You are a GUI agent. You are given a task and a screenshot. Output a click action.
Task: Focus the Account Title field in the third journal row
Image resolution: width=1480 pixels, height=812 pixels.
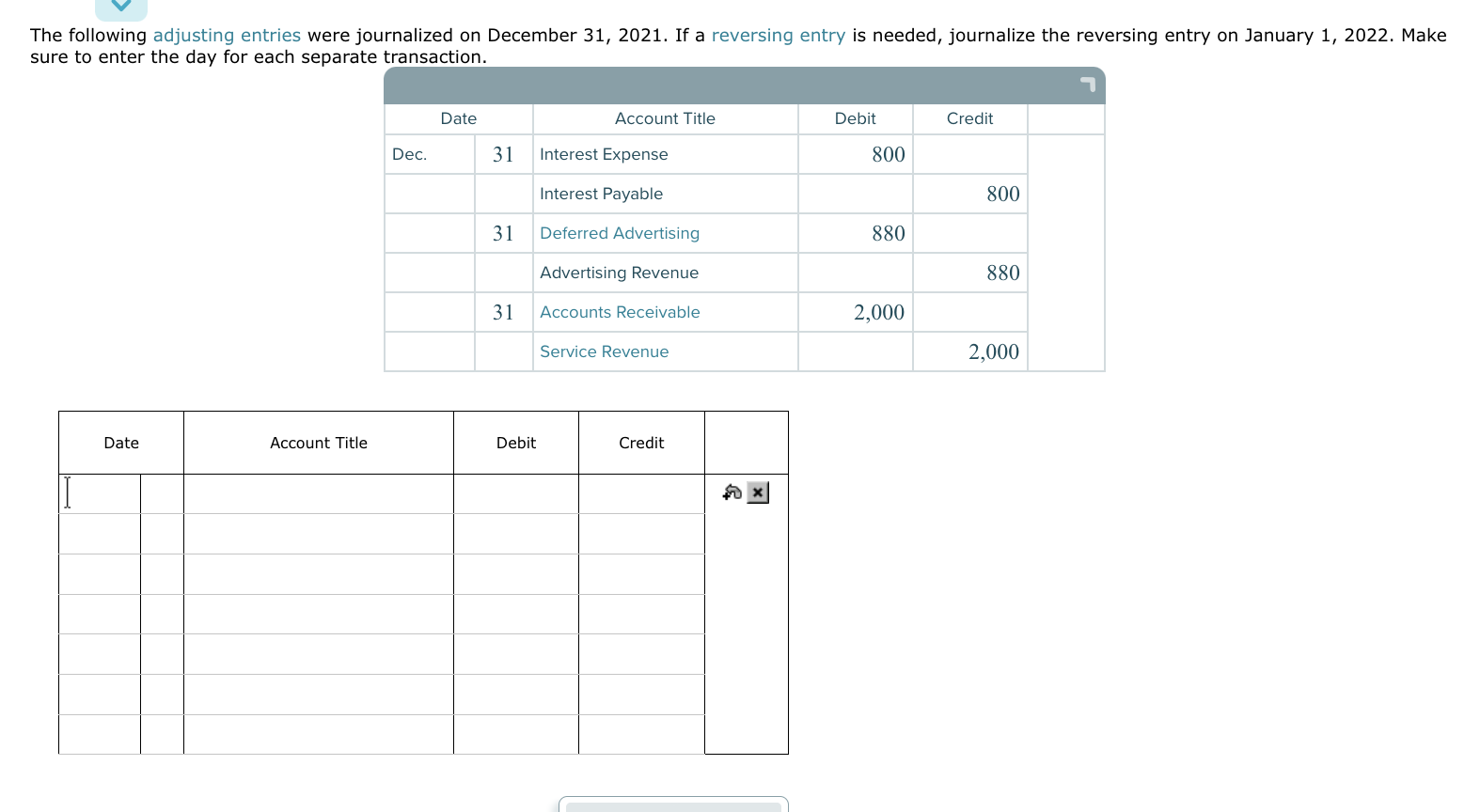[319, 574]
